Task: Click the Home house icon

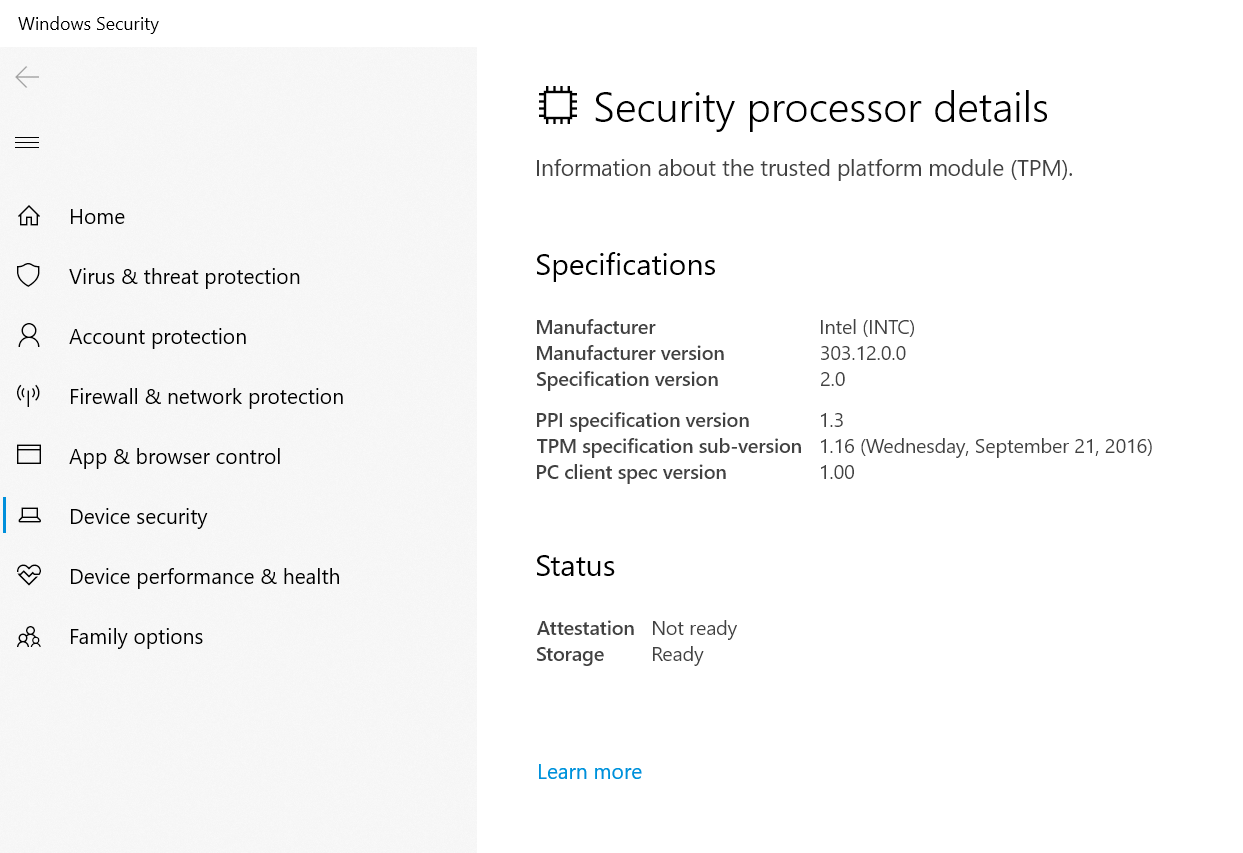Action: (30, 216)
